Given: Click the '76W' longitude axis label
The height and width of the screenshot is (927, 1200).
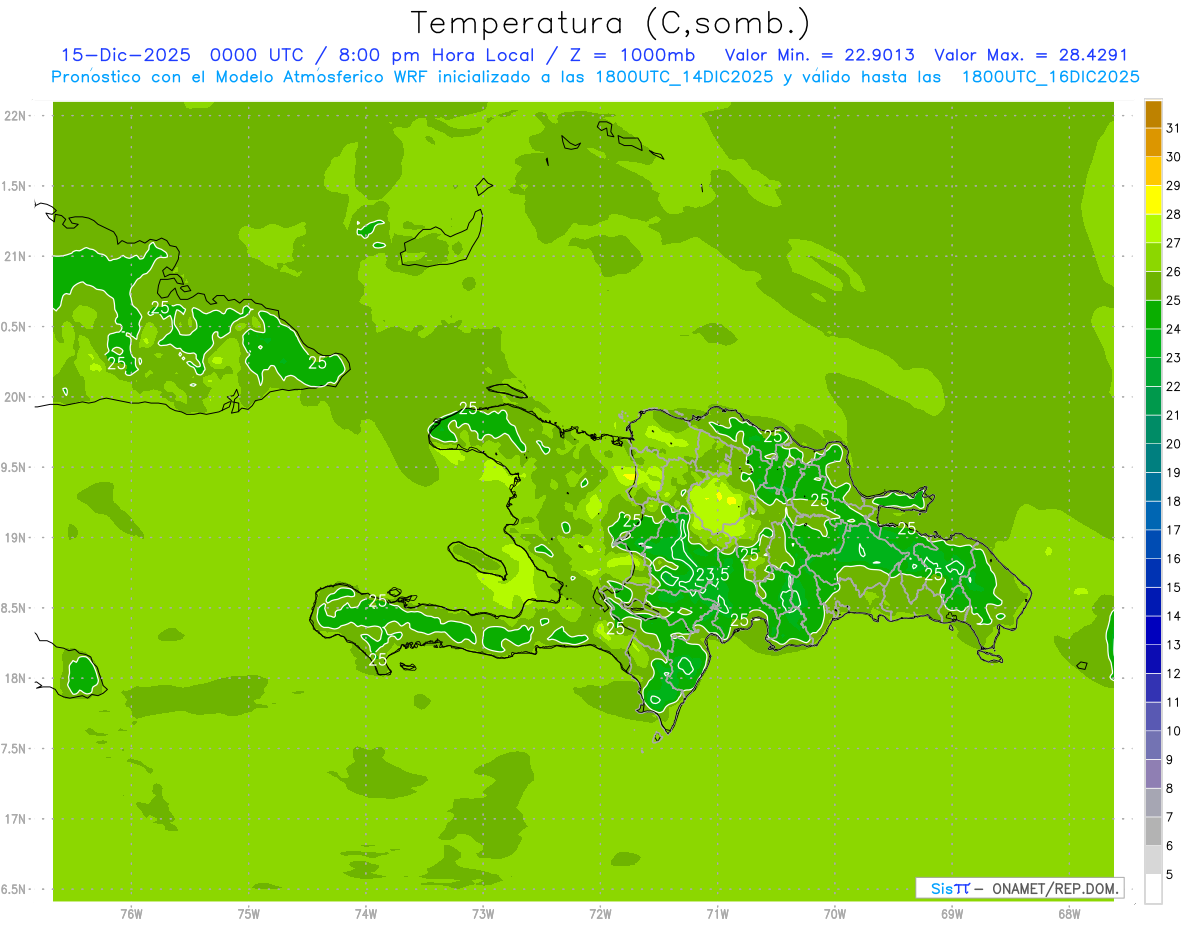Looking at the screenshot, I should point(131,913).
